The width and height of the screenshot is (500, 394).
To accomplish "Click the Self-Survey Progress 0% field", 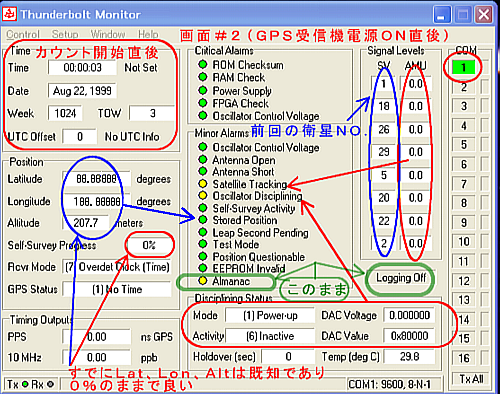I will click(x=149, y=245).
